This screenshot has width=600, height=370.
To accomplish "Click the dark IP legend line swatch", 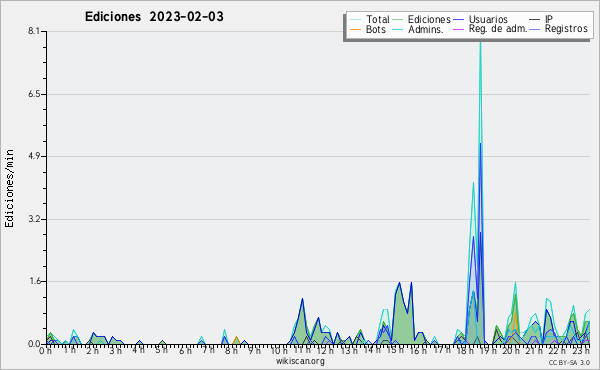I will click(x=535, y=20).
